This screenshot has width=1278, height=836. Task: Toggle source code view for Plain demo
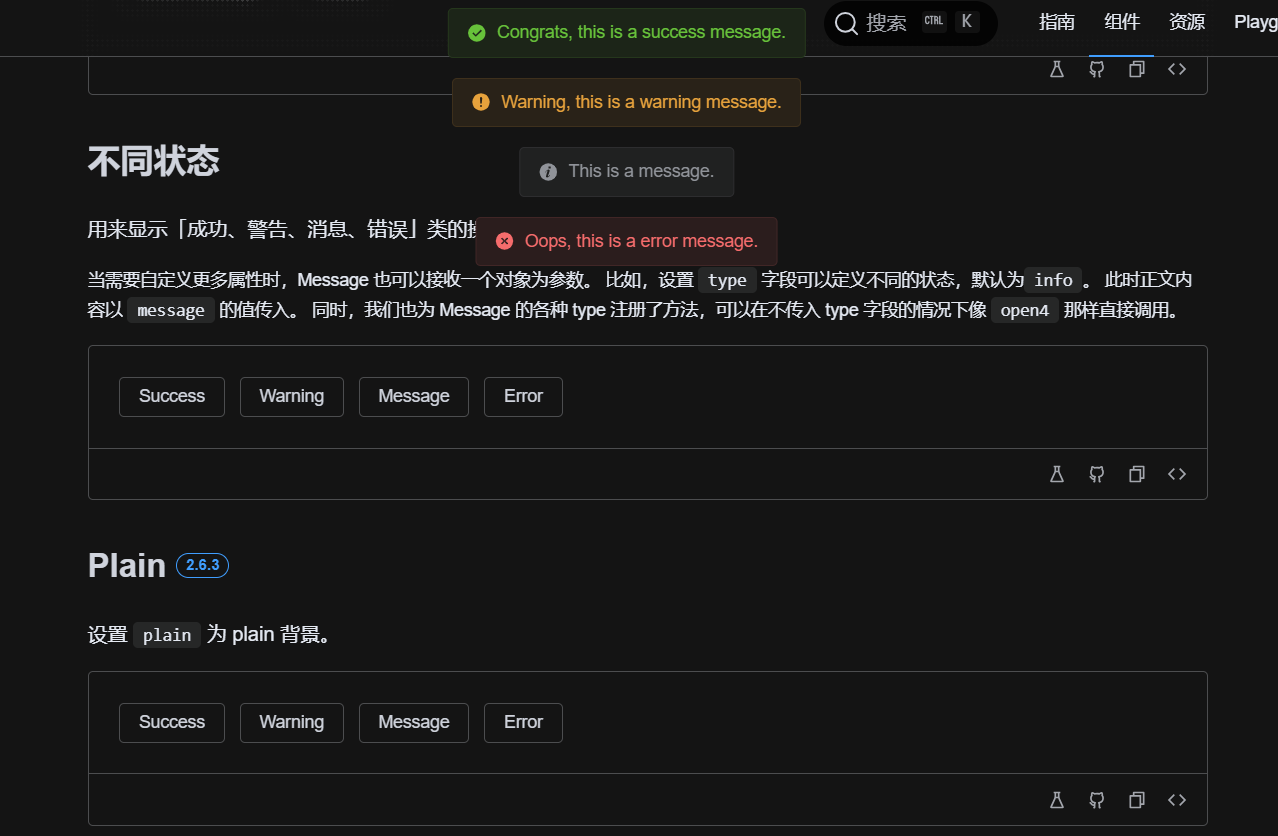click(1176, 800)
